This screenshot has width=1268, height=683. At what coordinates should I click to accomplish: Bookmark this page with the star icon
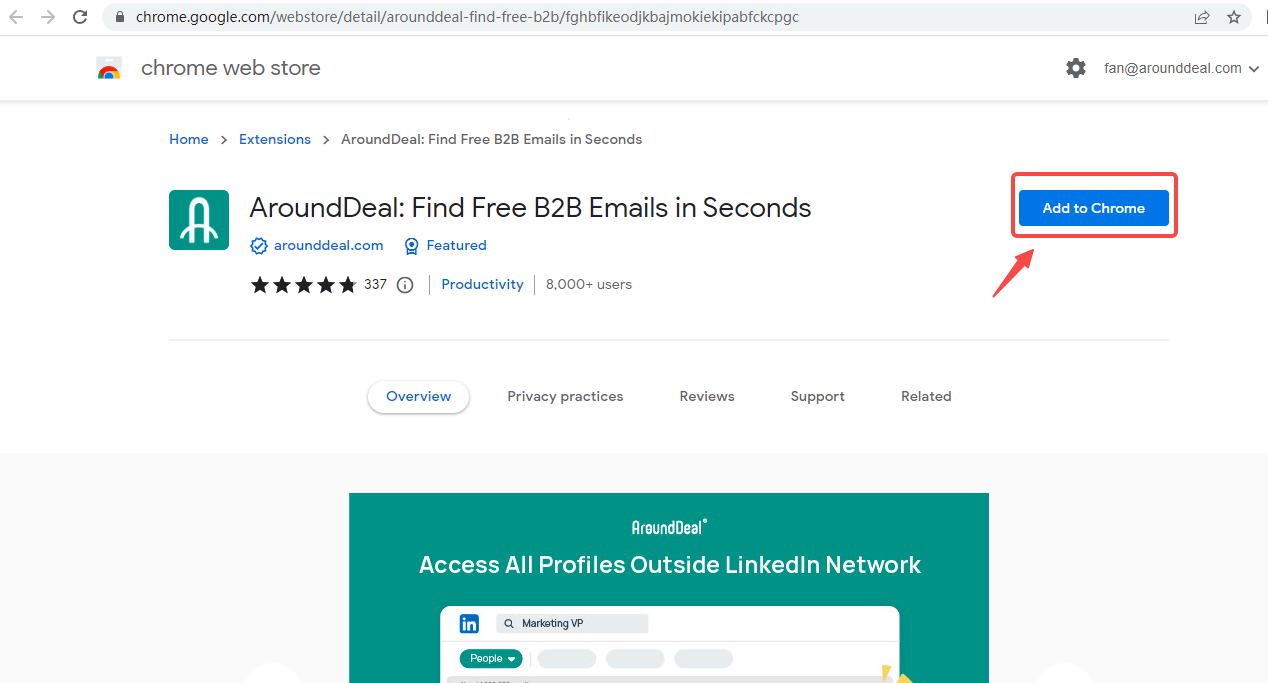click(x=1234, y=17)
